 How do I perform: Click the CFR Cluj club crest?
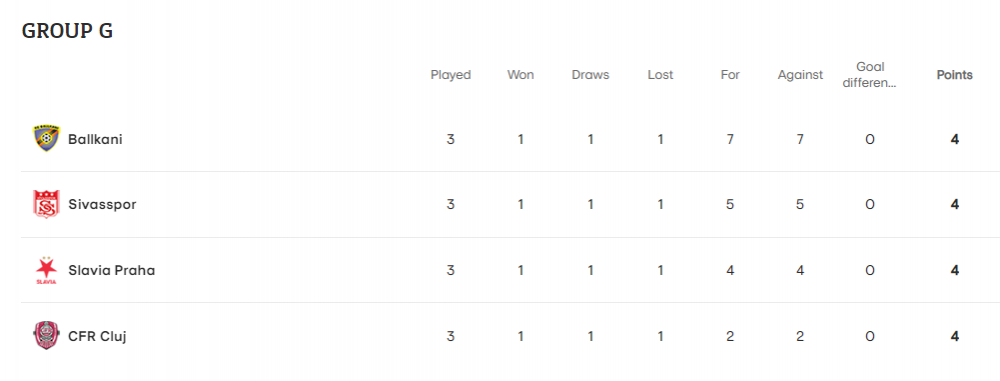46,336
